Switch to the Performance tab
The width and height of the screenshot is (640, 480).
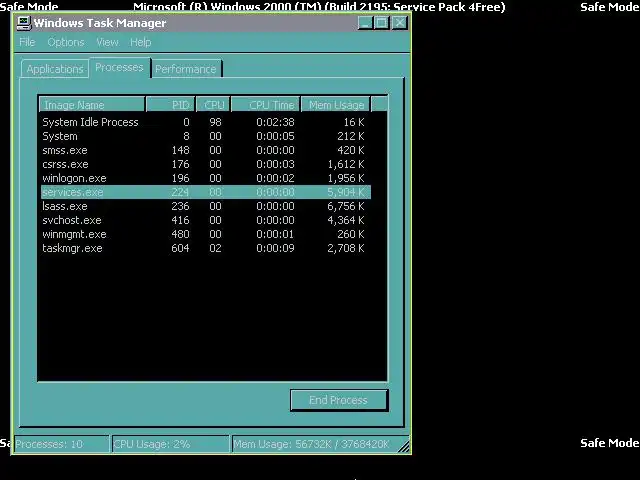(x=186, y=69)
